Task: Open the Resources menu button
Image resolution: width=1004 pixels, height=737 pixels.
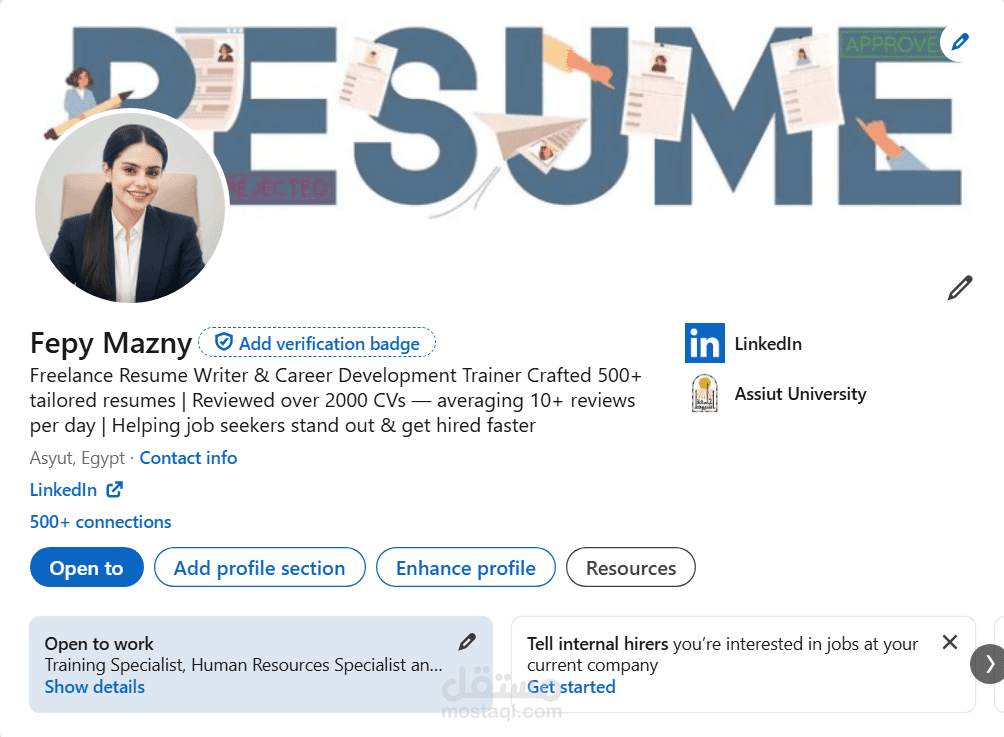Action: (x=630, y=568)
